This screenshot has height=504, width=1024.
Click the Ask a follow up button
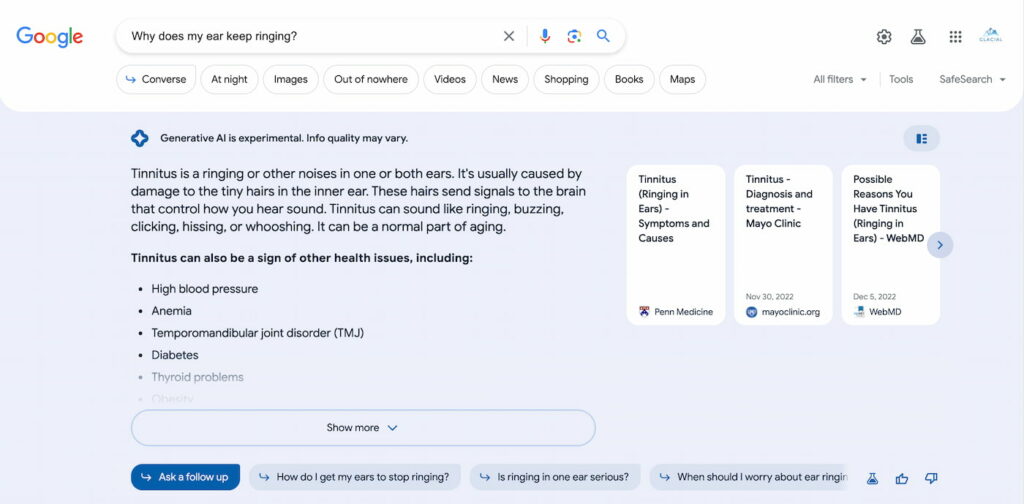(x=185, y=477)
